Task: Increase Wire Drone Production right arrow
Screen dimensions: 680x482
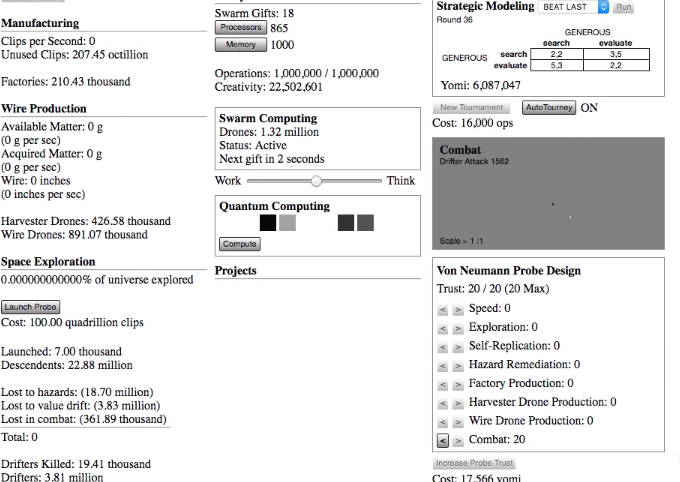Action: (x=458, y=421)
